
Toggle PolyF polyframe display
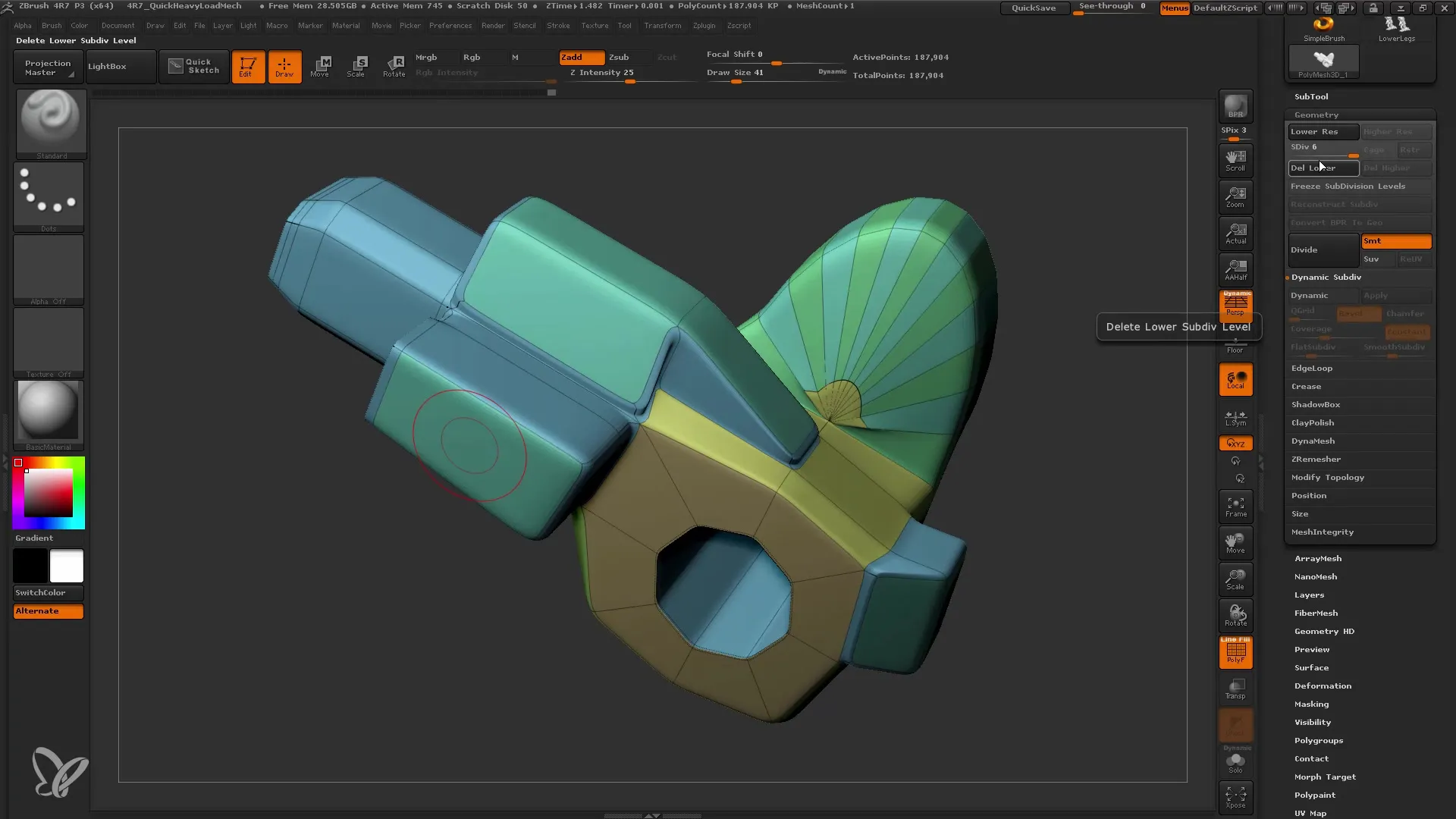click(x=1235, y=652)
